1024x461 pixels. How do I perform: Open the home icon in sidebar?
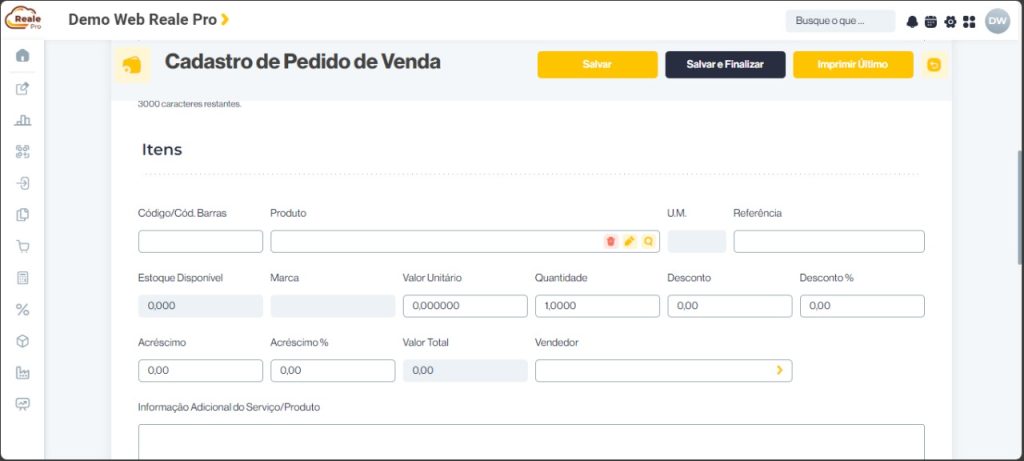[23, 56]
